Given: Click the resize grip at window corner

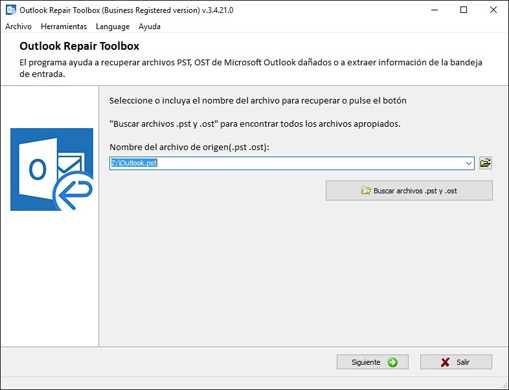Looking at the screenshot, I should (504, 385).
